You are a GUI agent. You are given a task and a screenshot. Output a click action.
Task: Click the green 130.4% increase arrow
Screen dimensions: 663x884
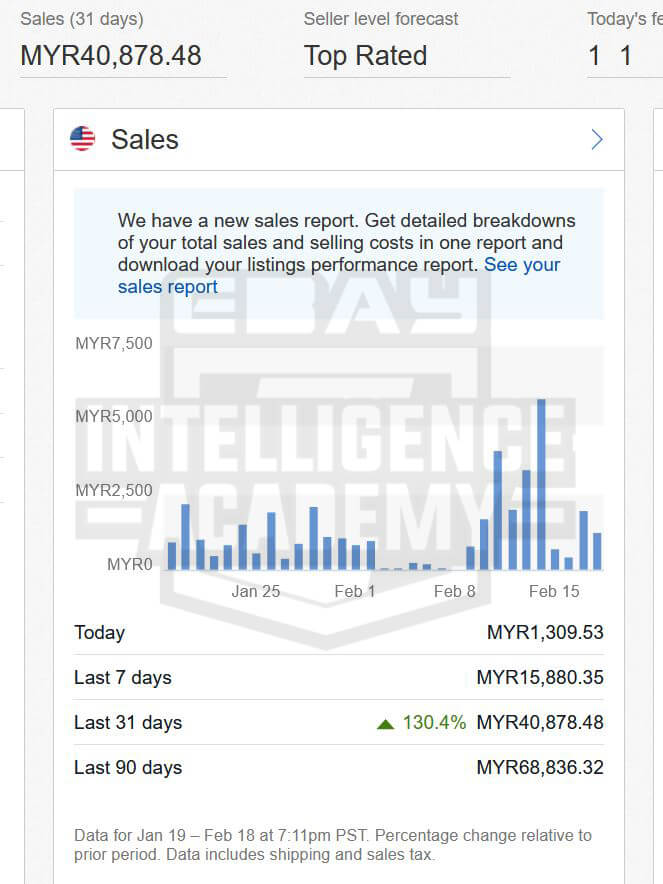385,723
